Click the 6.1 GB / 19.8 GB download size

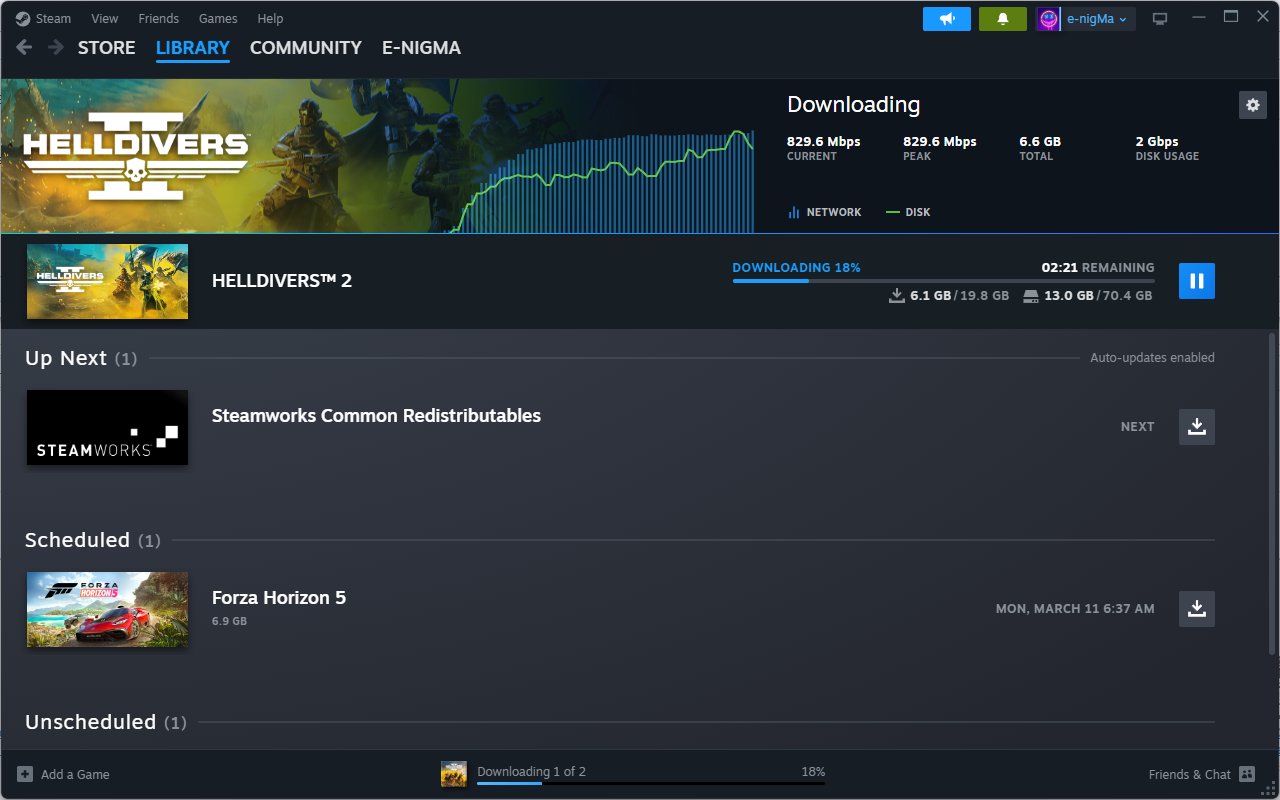(949, 296)
